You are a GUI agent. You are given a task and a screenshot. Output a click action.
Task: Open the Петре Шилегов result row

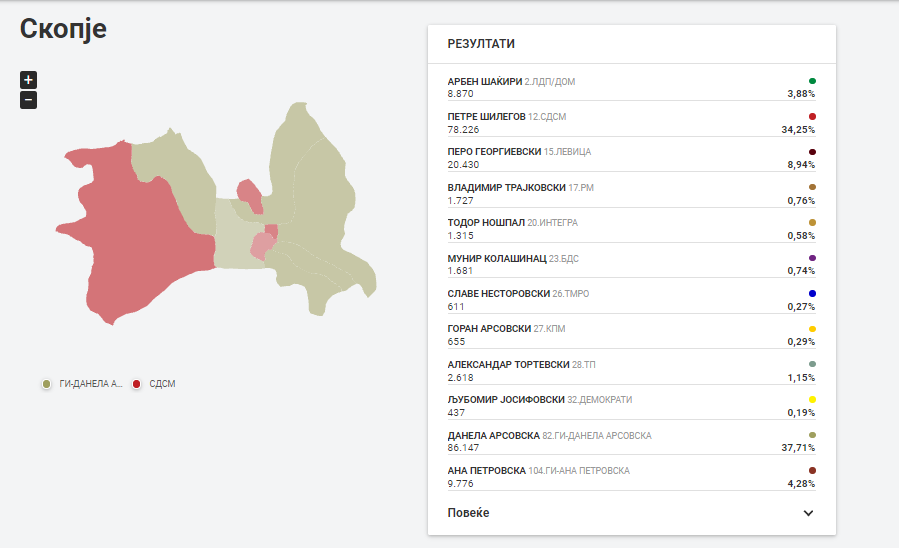[x=631, y=123]
